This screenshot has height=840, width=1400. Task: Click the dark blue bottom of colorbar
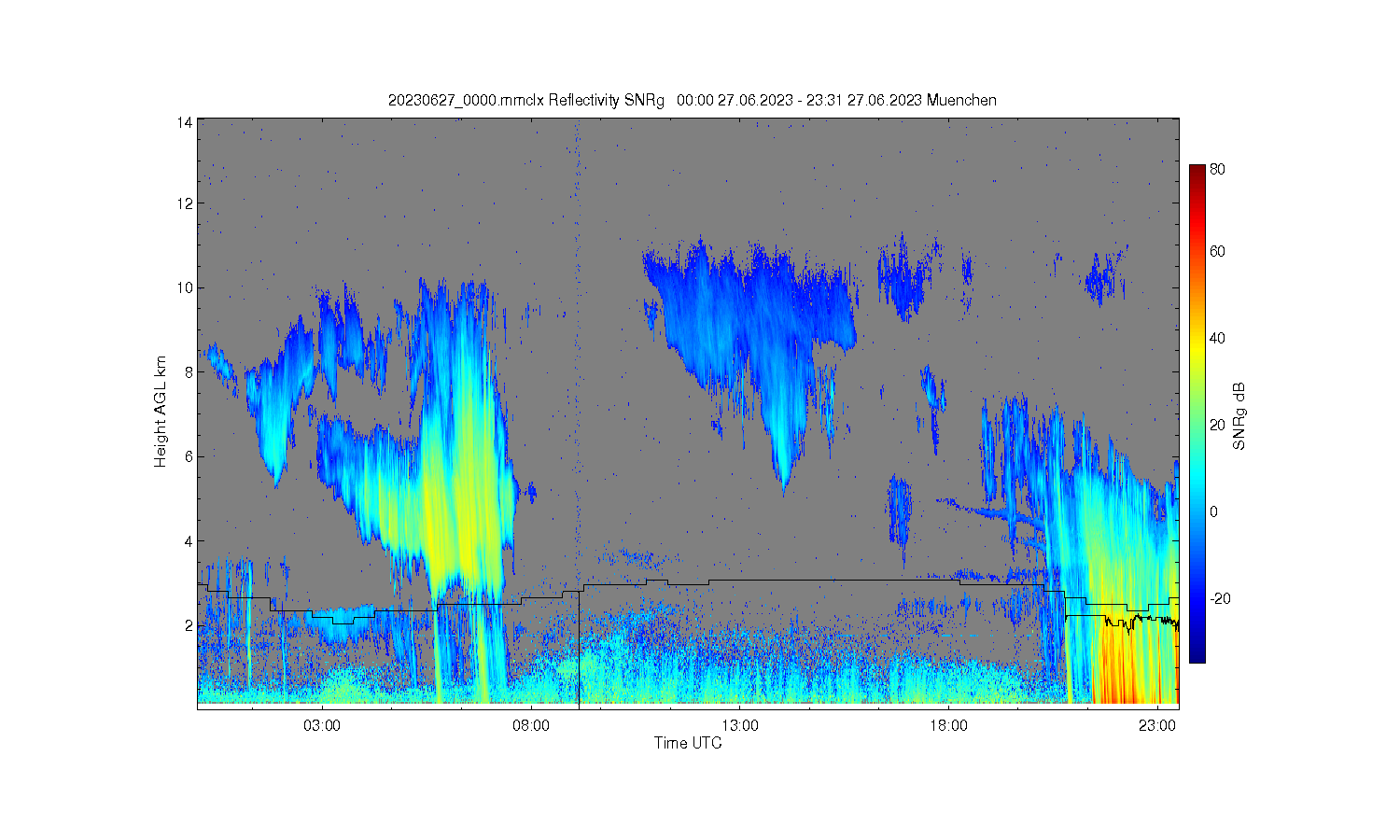point(1197,653)
